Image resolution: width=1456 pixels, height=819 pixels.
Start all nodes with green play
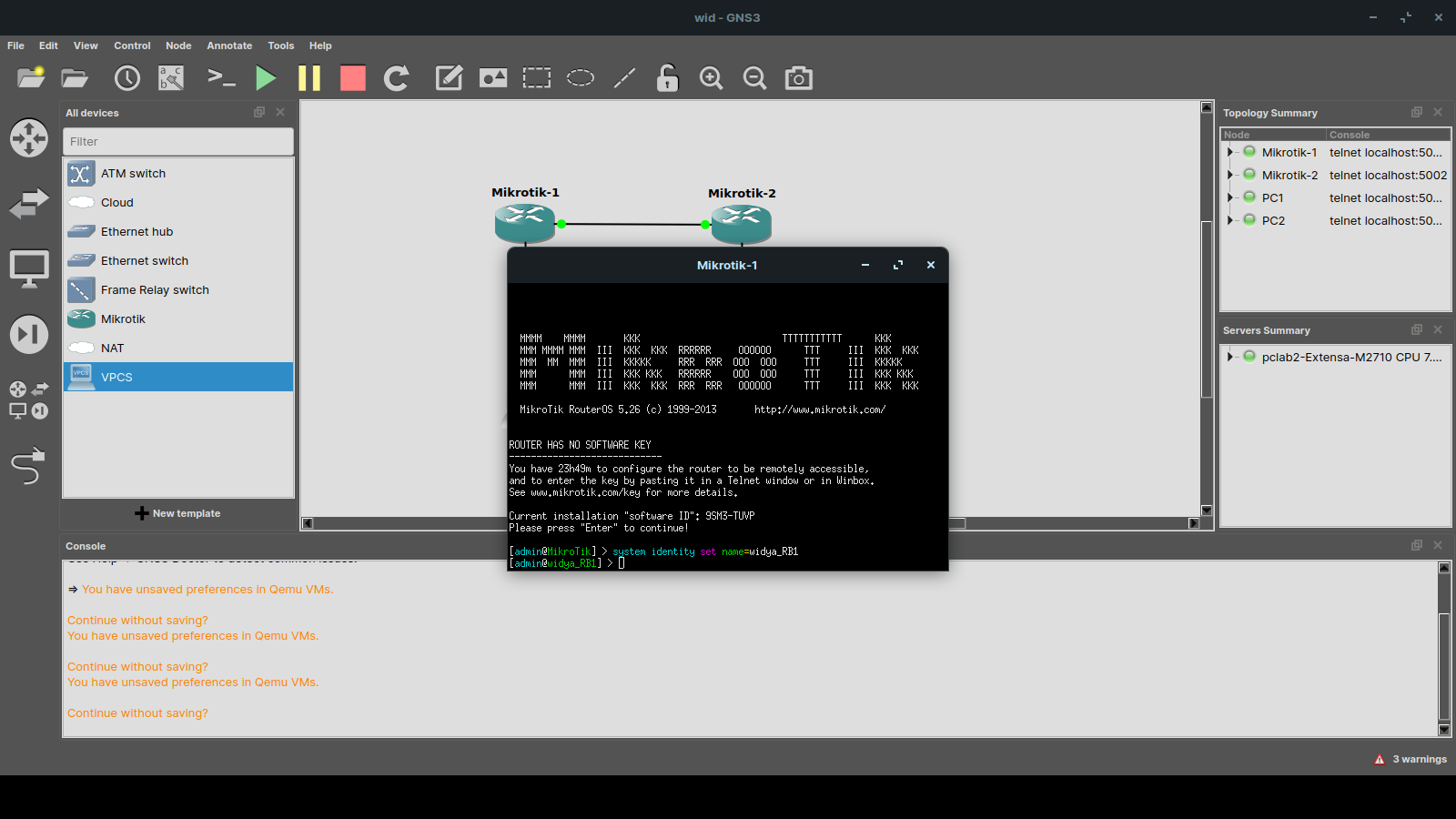[266, 78]
